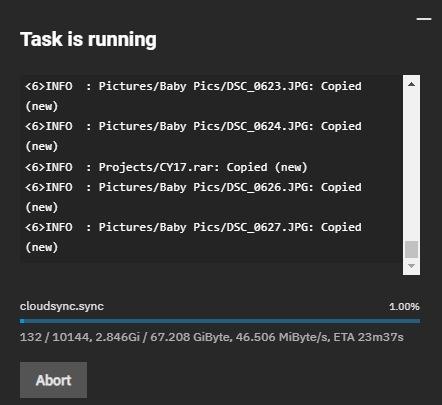Click the cloudsync.sync task label
Screen dimensions: 442x405
point(62,306)
